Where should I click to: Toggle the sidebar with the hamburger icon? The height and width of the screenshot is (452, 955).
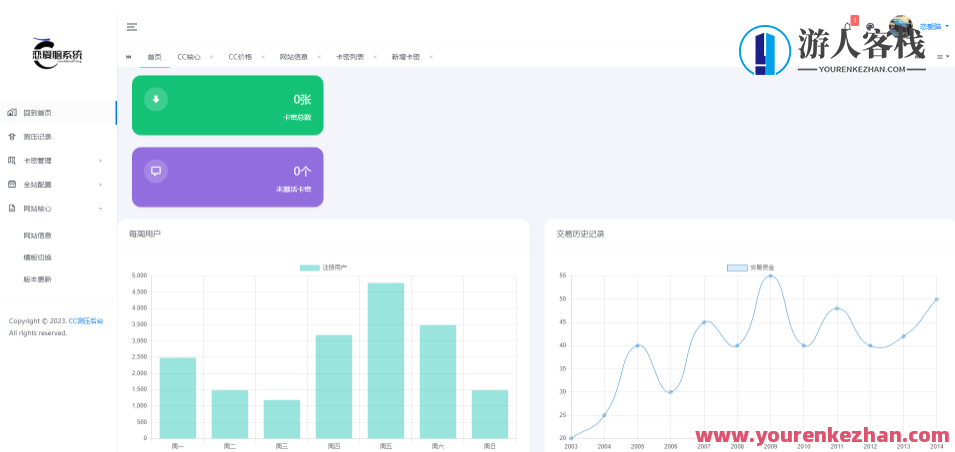click(x=132, y=27)
